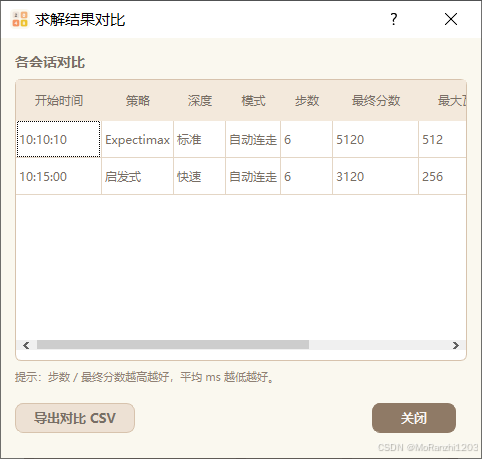Sort by the 步数 column header
This screenshot has height=459, width=482.
pyautogui.click(x=306, y=100)
